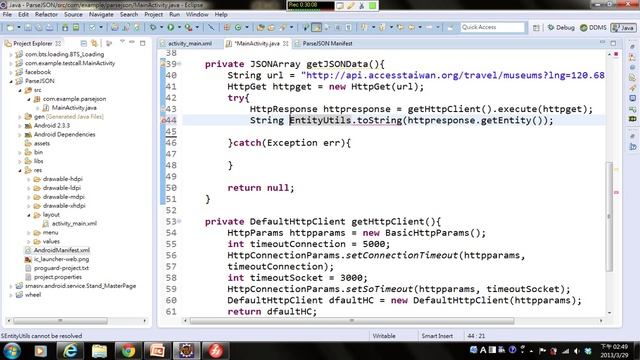Open the Debug configurations dropdown arrow

(161, 28)
